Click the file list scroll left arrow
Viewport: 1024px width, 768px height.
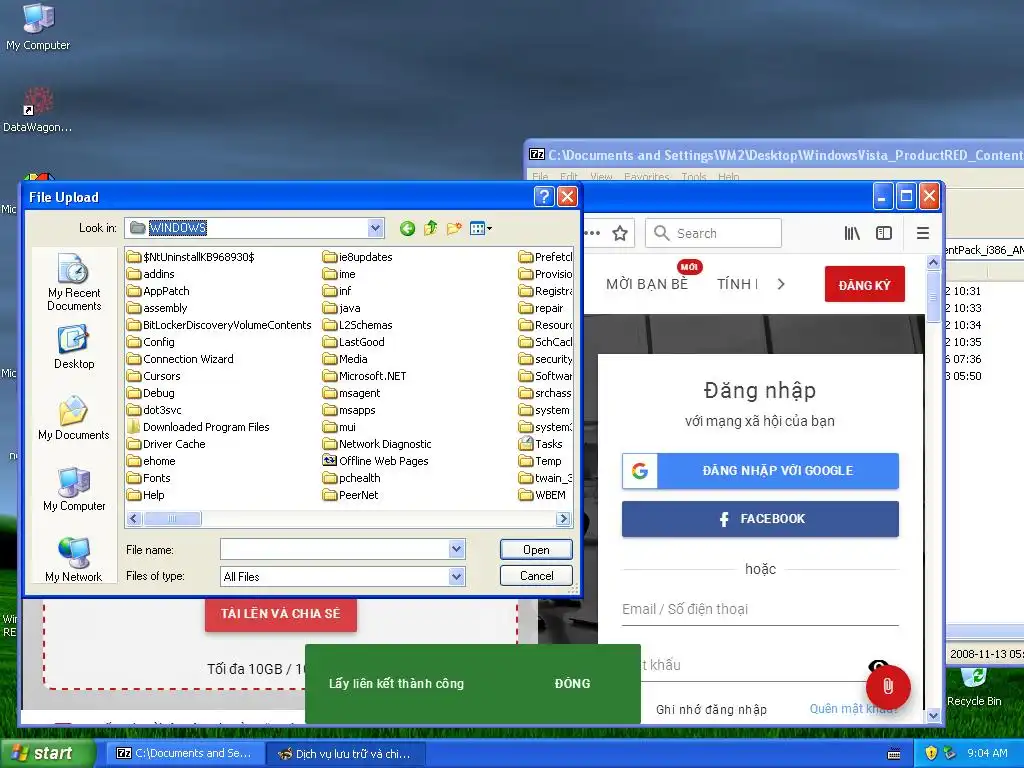click(x=135, y=519)
